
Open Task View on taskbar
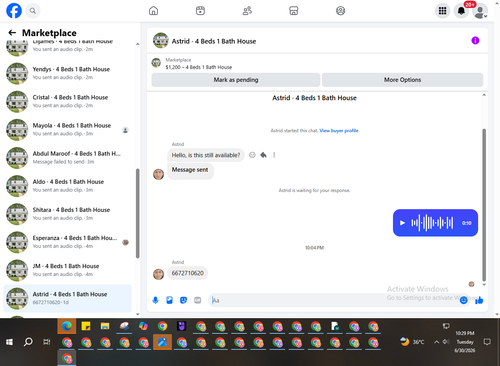pos(47,342)
